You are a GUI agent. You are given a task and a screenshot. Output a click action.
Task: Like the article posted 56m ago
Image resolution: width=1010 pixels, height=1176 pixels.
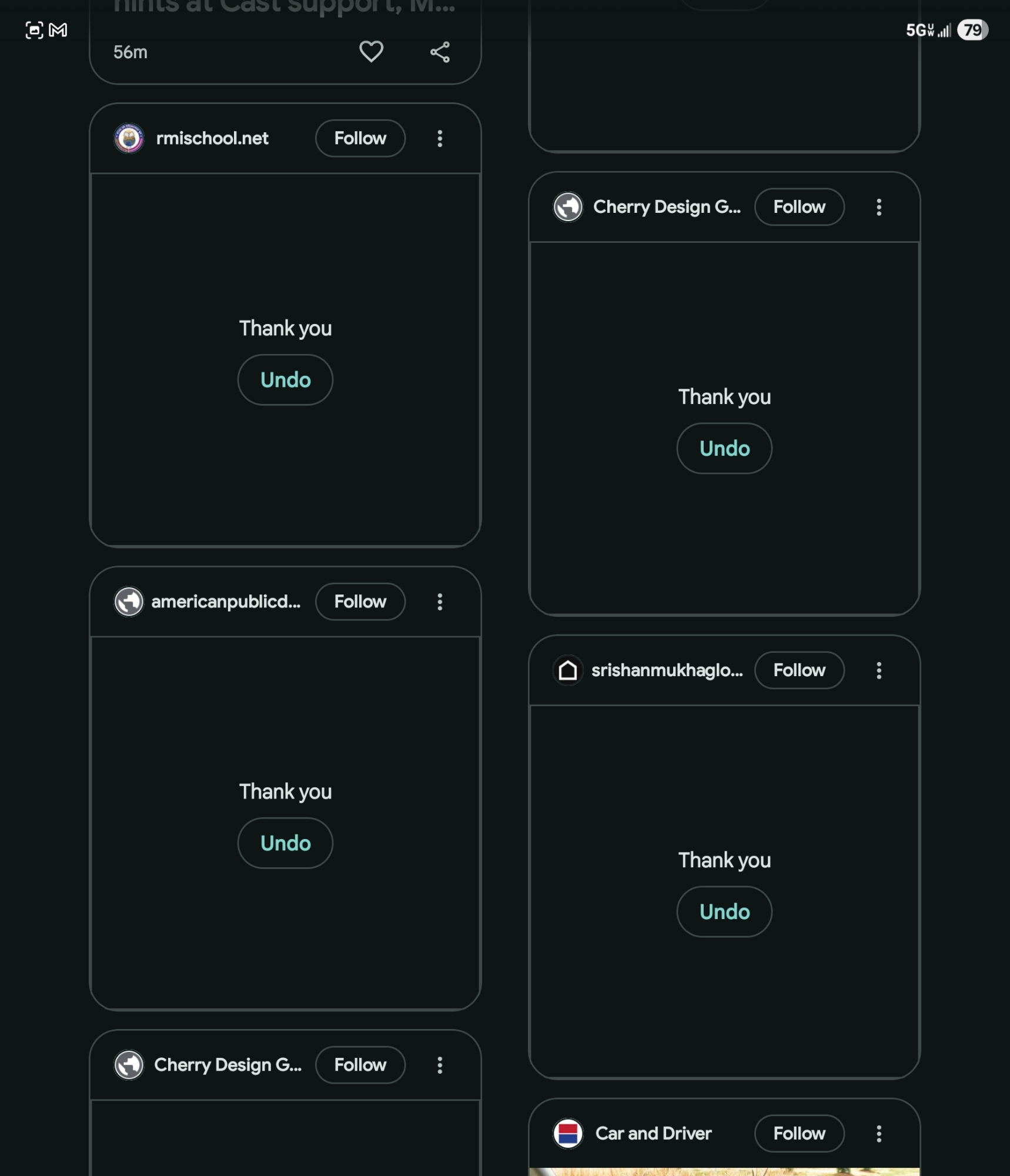coord(371,52)
